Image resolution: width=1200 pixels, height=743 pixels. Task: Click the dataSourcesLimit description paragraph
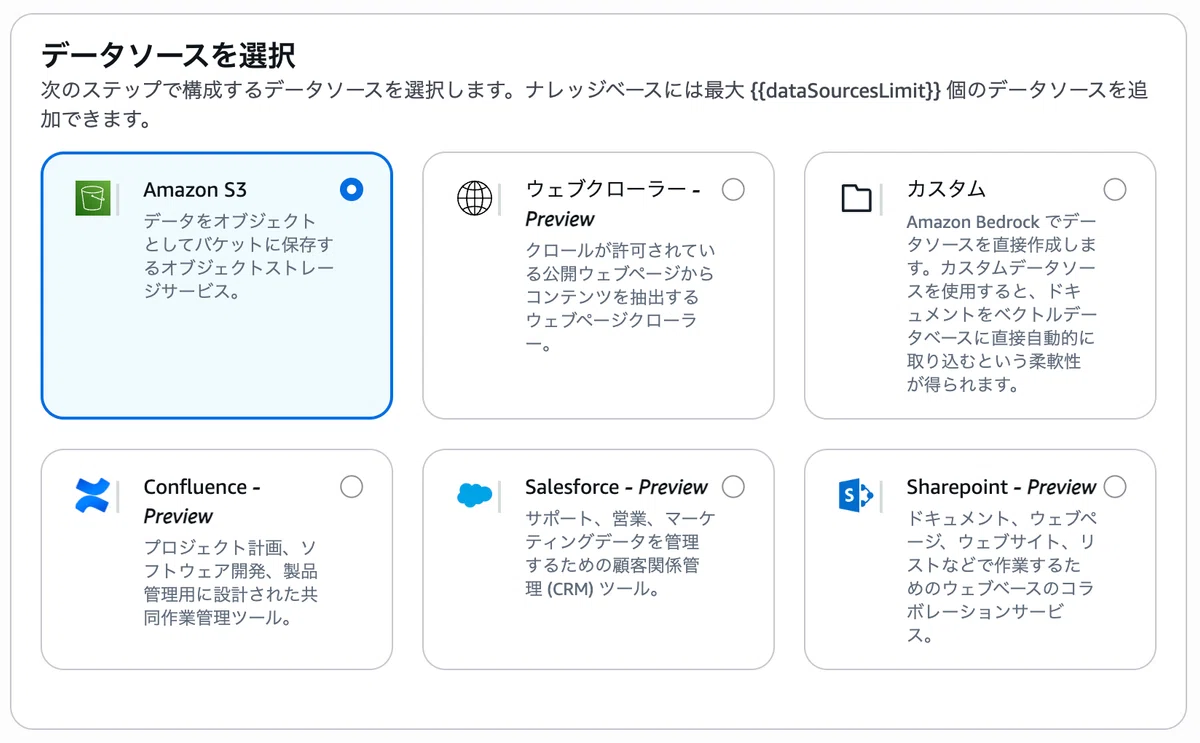pyautogui.click(x=594, y=105)
